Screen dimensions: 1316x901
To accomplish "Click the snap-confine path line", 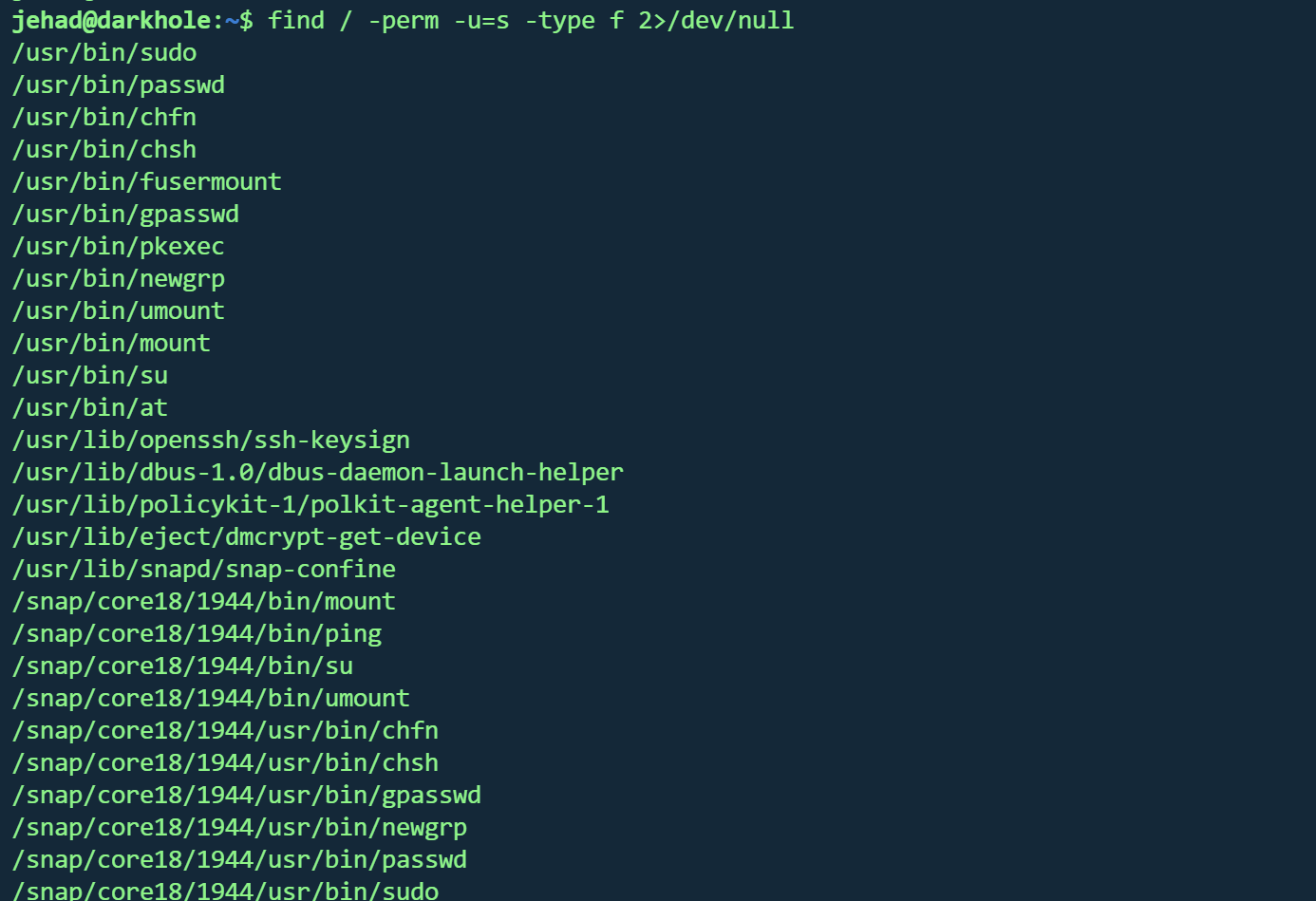I will click(x=204, y=569).
